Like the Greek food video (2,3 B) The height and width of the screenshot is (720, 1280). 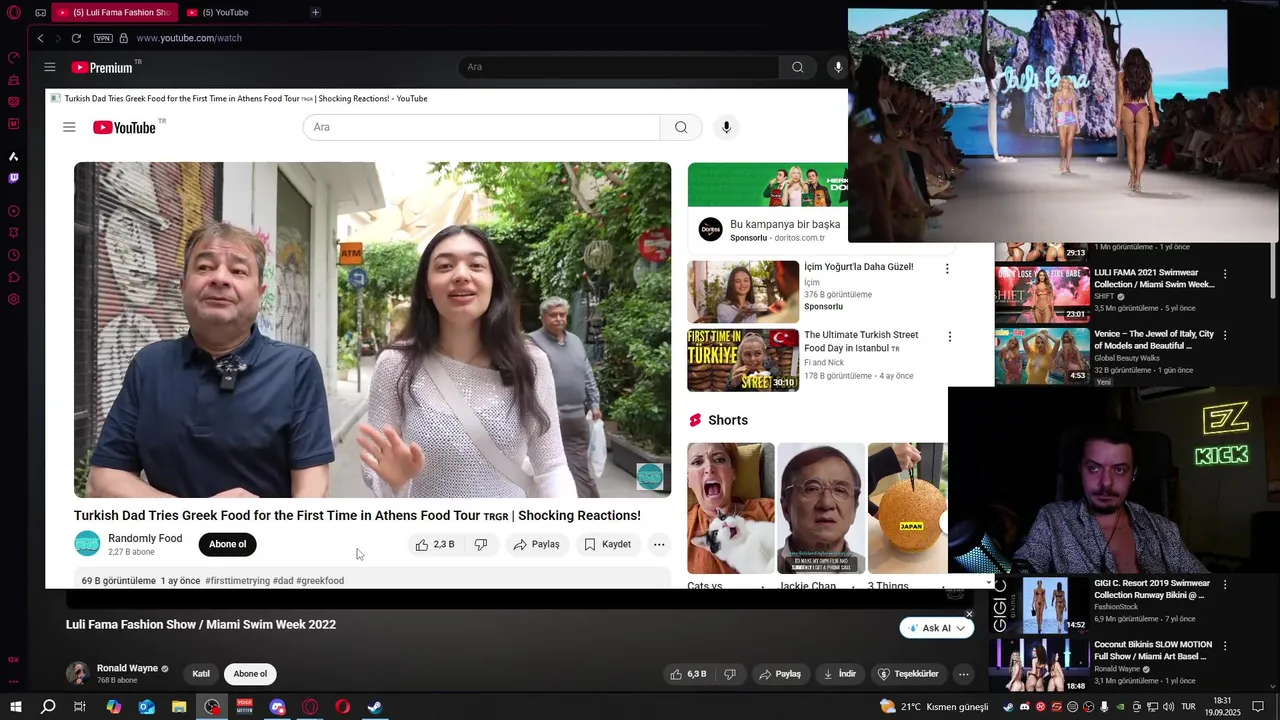[435, 544]
